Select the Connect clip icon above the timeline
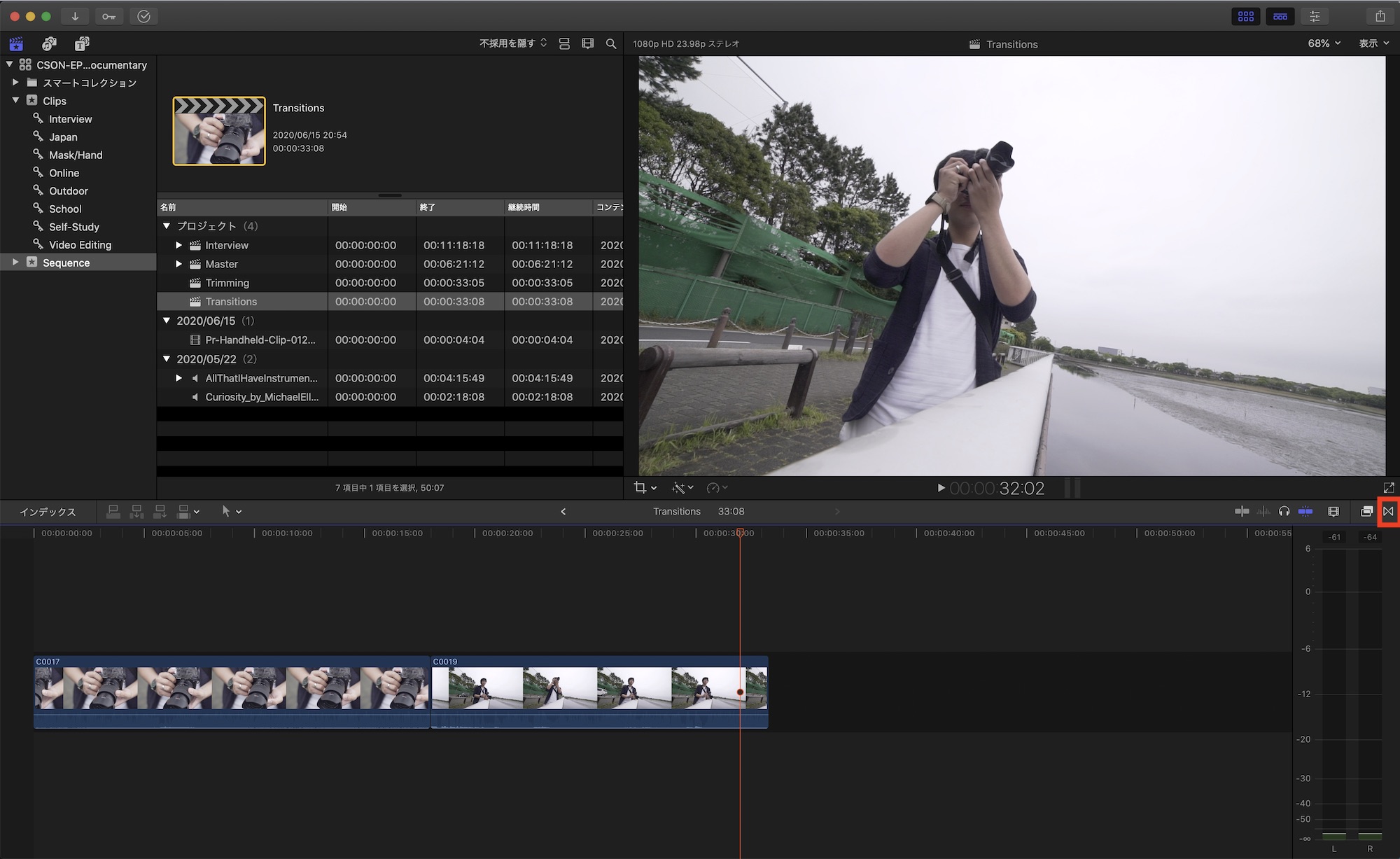This screenshot has width=1400, height=859. pos(113,511)
